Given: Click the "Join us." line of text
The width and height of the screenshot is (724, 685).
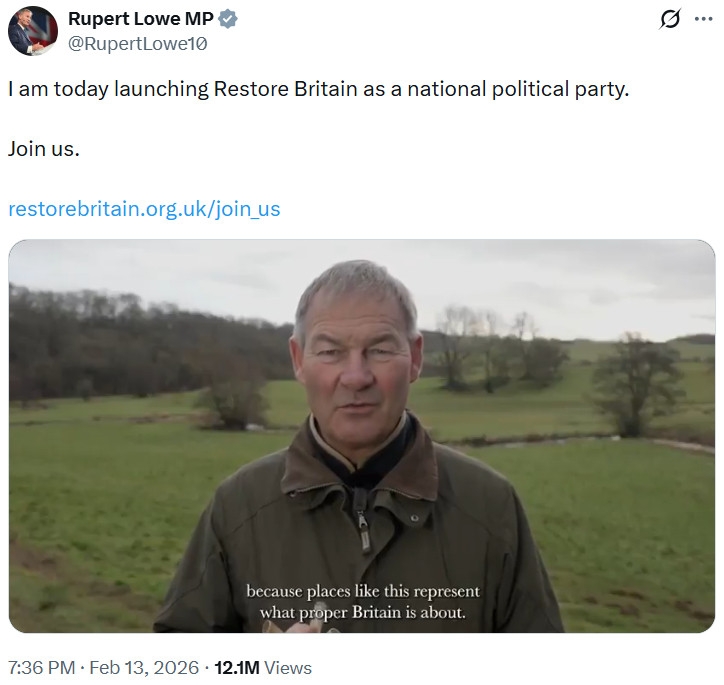Looking at the screenshot, I should [43, 149].
